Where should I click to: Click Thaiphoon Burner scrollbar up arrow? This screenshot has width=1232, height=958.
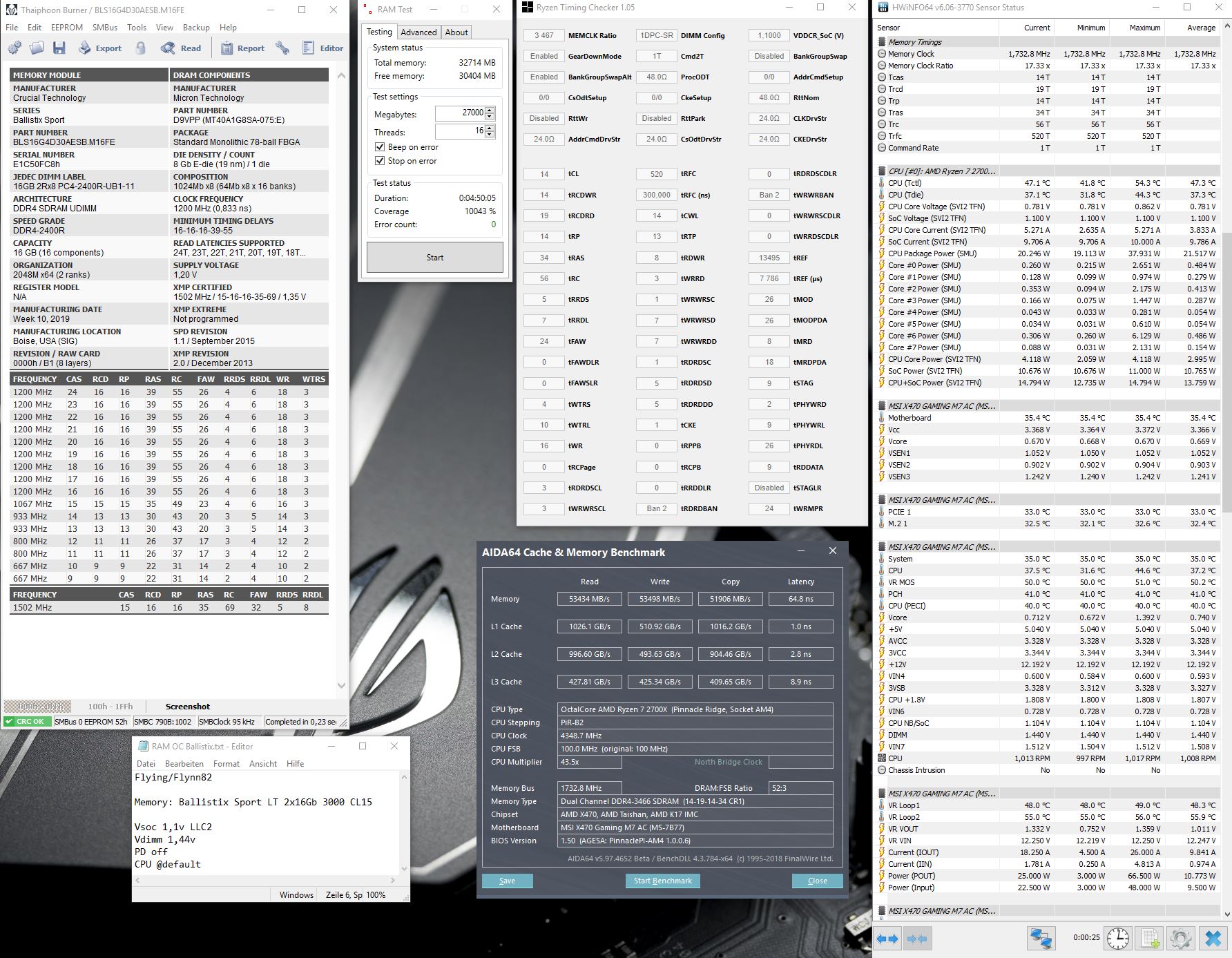pyautogui.click(x=341, y=75)
